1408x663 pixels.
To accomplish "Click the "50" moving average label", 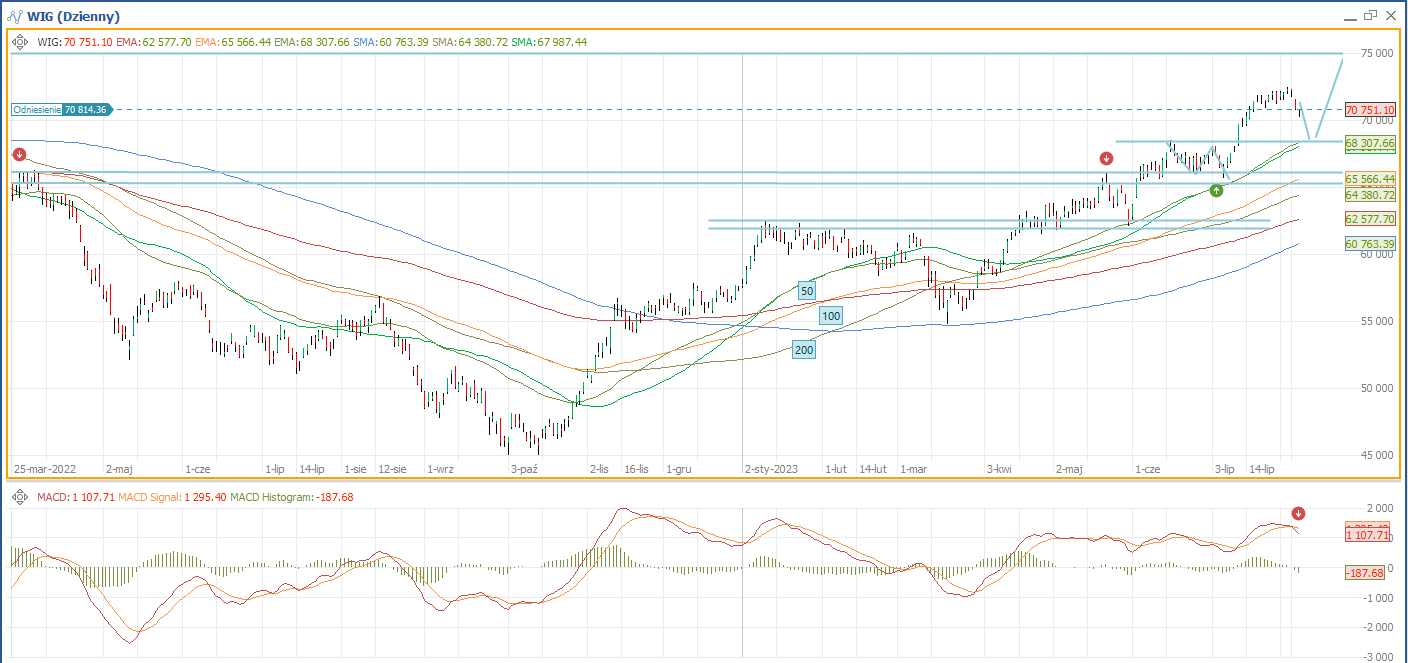I will 806,290.
